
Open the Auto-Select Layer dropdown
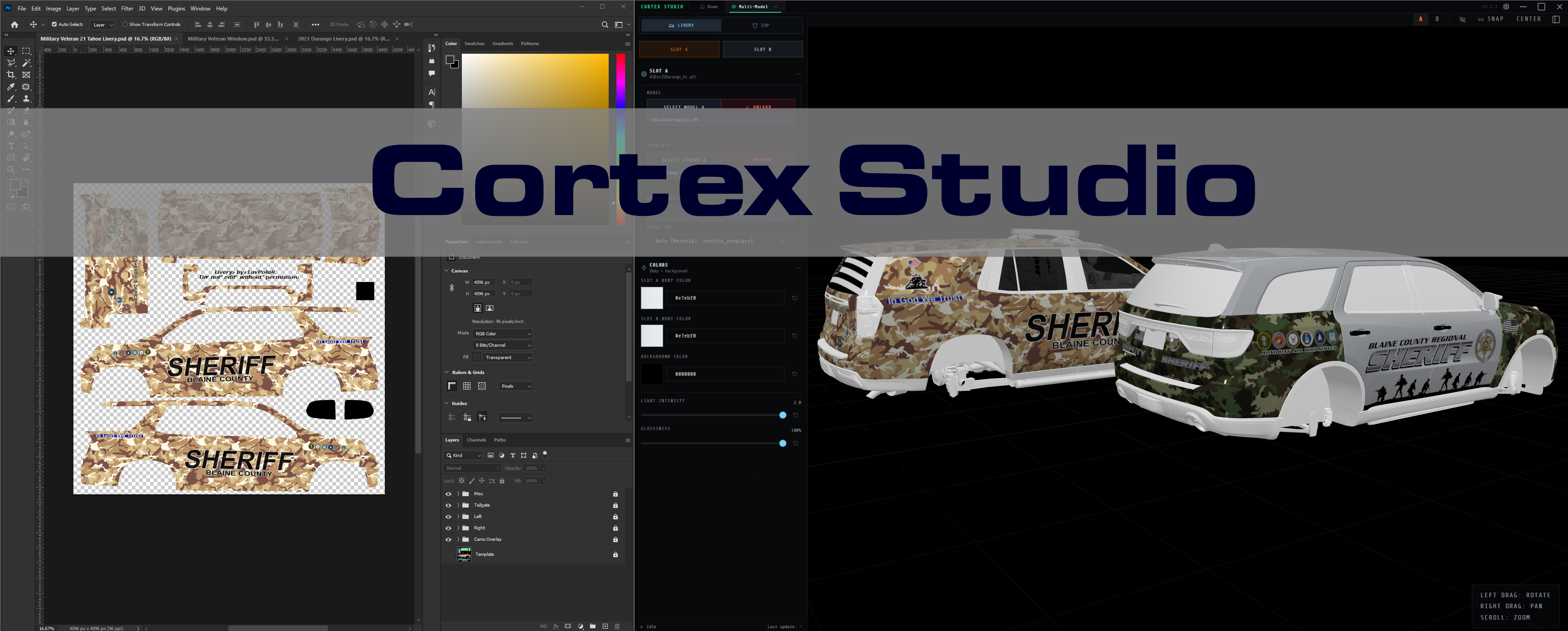[102, 24]
